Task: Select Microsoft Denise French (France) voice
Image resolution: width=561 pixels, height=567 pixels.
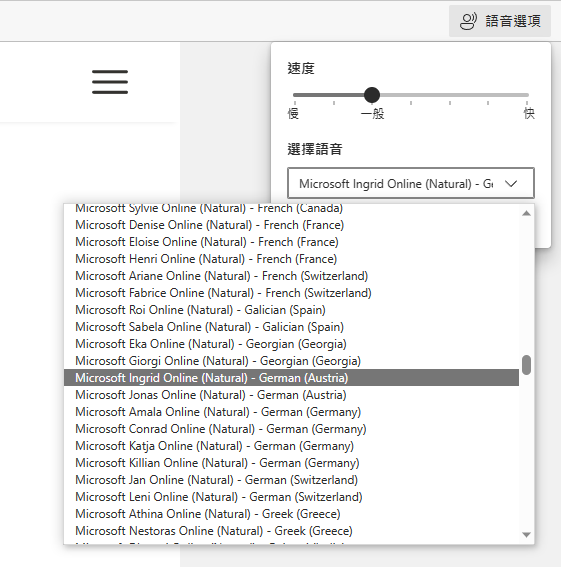Action: 292,225
